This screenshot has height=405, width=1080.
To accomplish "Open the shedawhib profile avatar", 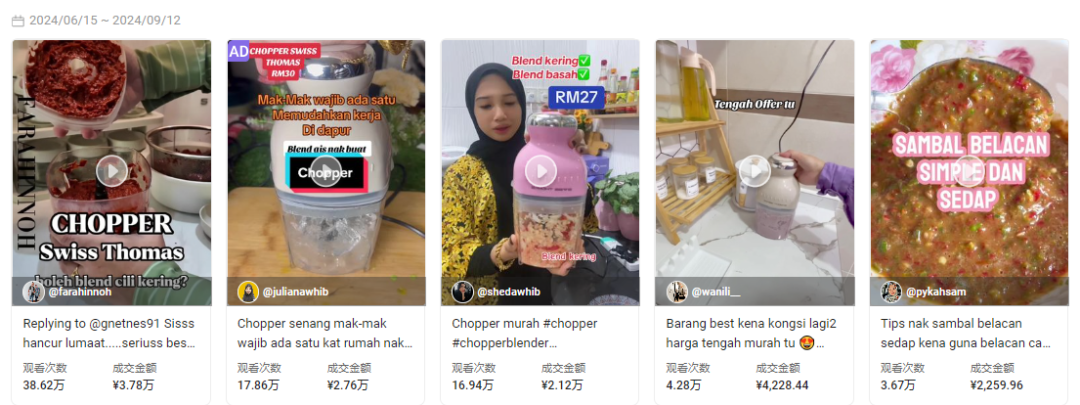I will pos(462,292).
